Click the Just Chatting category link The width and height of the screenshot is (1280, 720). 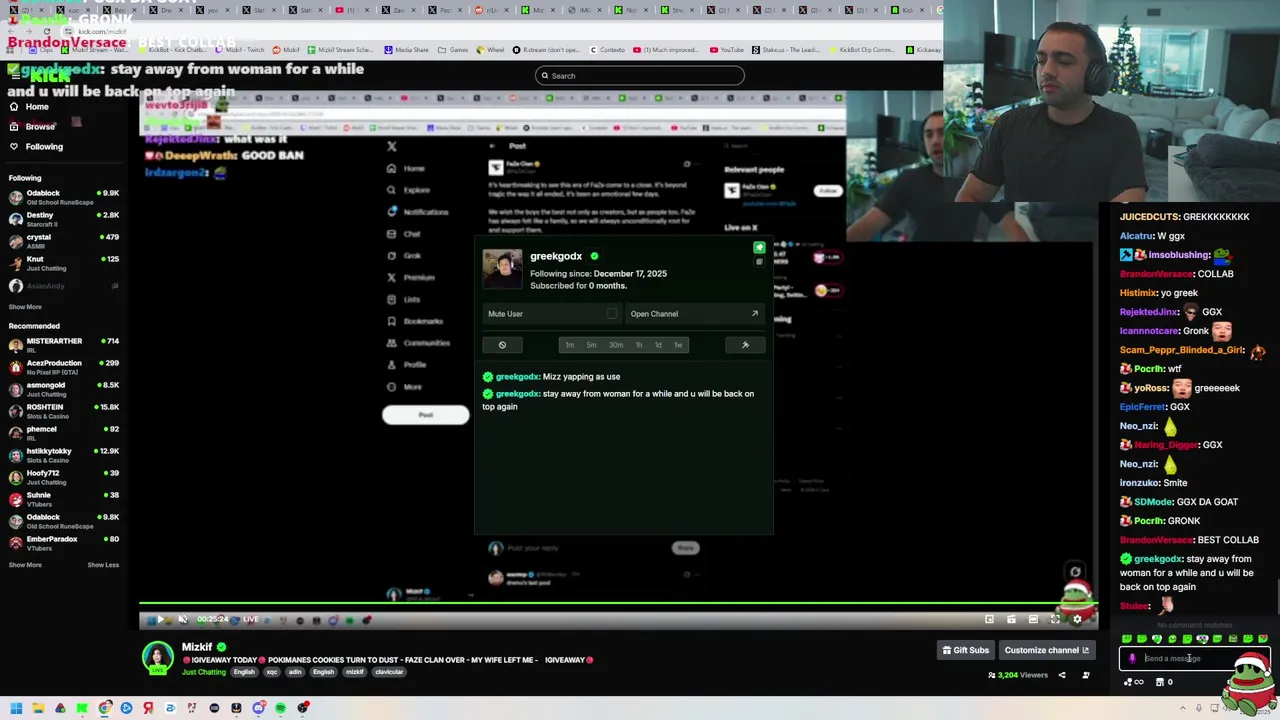coord(204,672)
